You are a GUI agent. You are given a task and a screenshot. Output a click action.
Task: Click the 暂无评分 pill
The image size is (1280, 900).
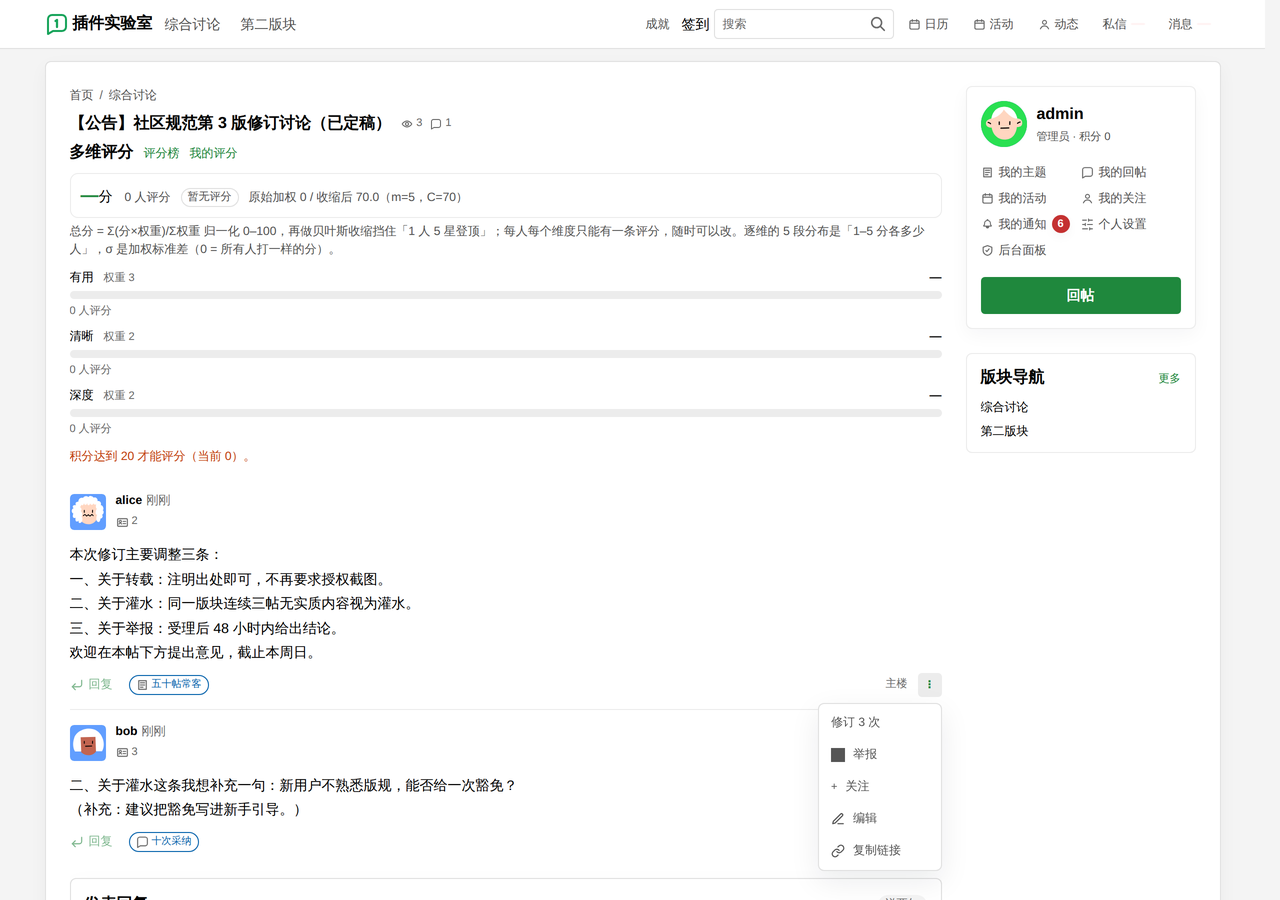pyautogui.click(x=210, y=197)
